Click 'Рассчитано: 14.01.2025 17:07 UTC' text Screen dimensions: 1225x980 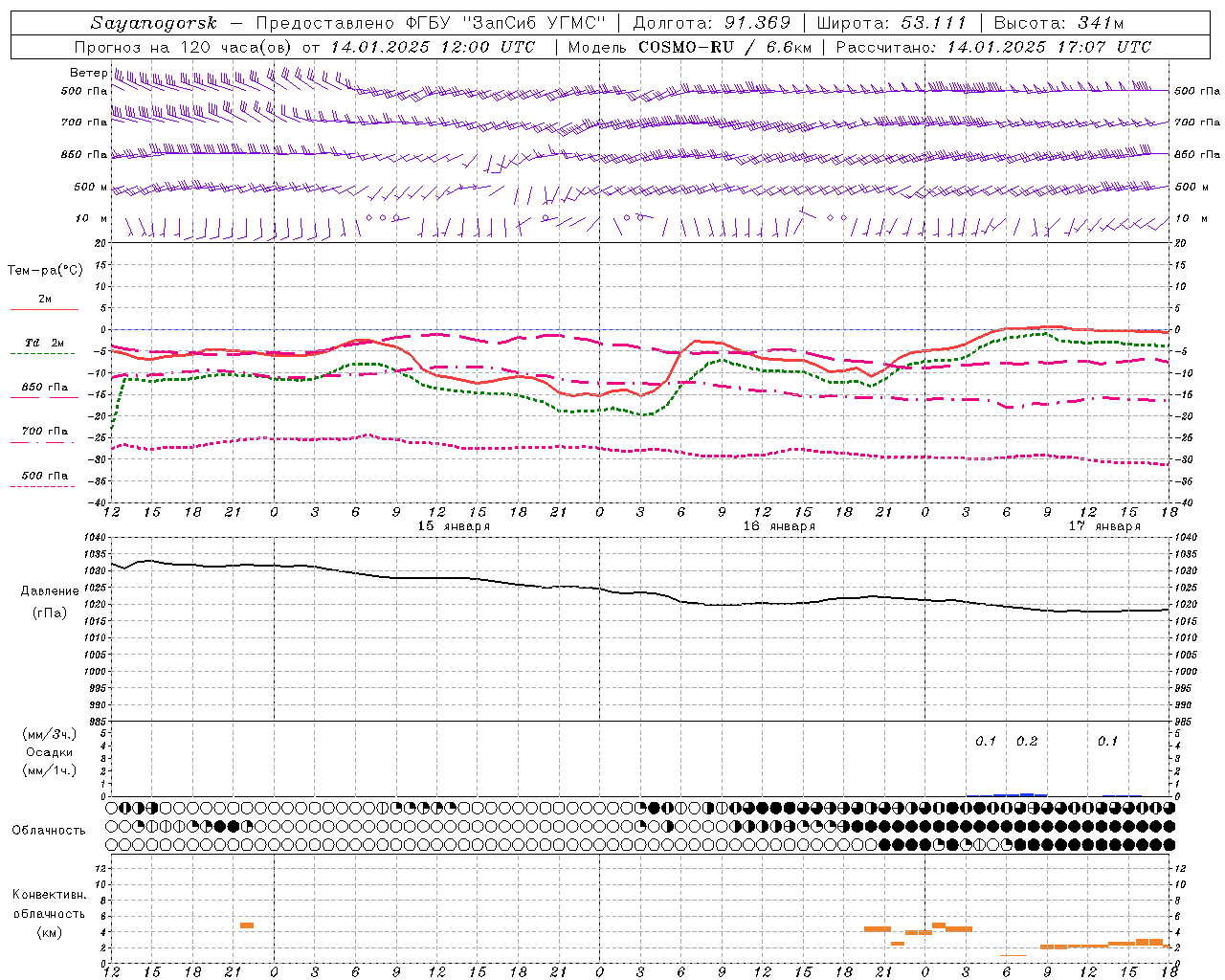(x=993, y=47)
